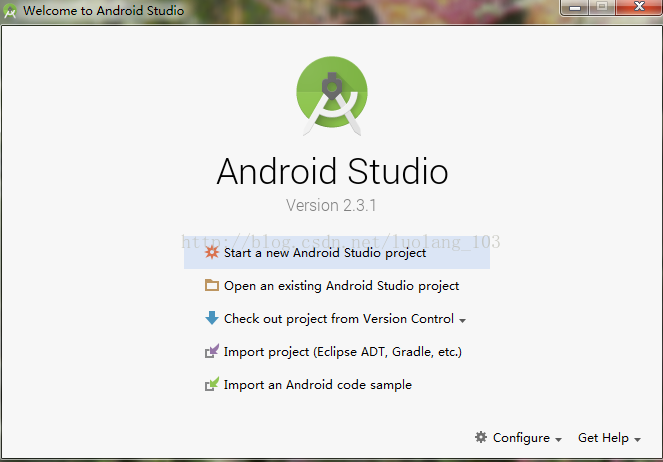Click the disabled maximize window button

(x=602, y=7)
